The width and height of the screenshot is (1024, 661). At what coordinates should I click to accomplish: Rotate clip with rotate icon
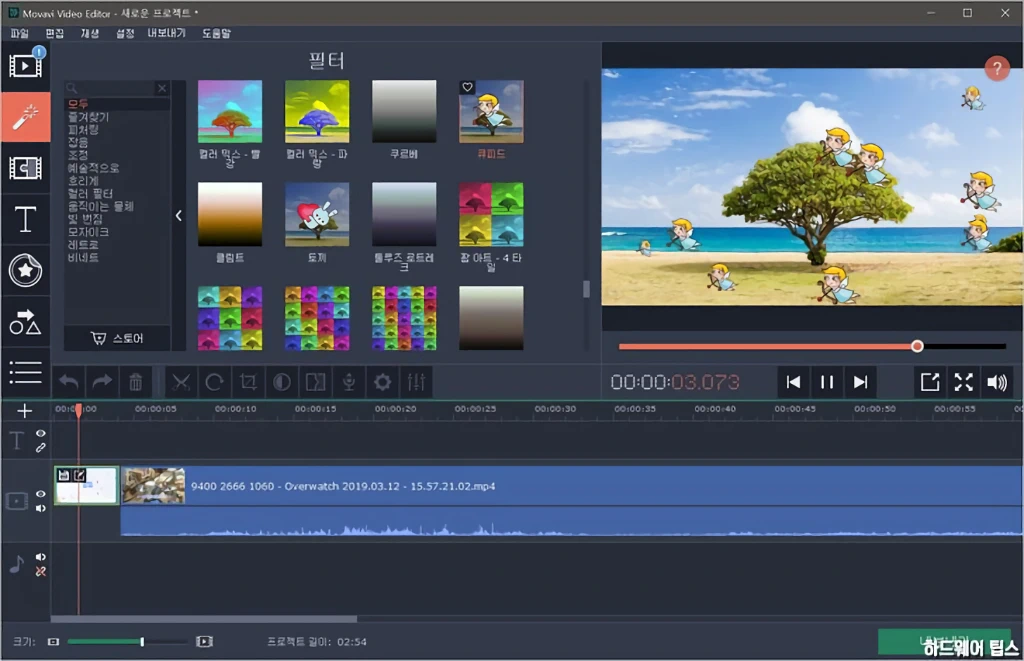tap(214, 382)
